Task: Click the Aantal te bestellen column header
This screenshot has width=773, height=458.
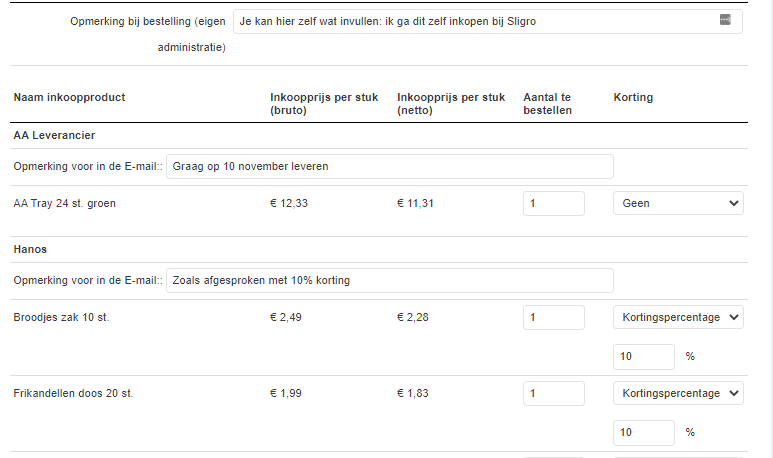Action: [547, 104]
